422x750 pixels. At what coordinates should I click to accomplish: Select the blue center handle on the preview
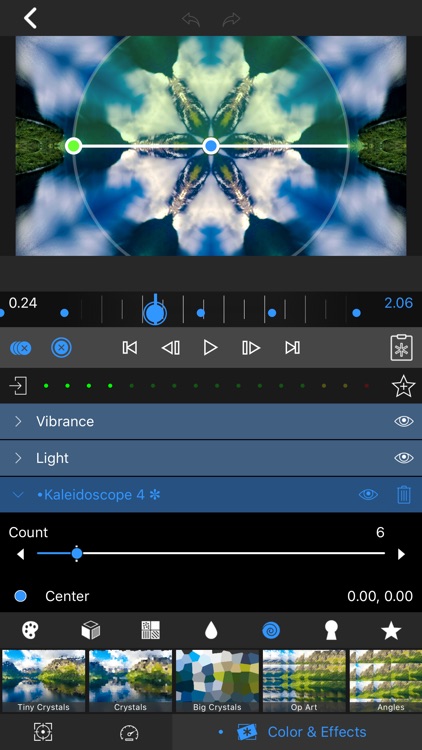[211, 146]
